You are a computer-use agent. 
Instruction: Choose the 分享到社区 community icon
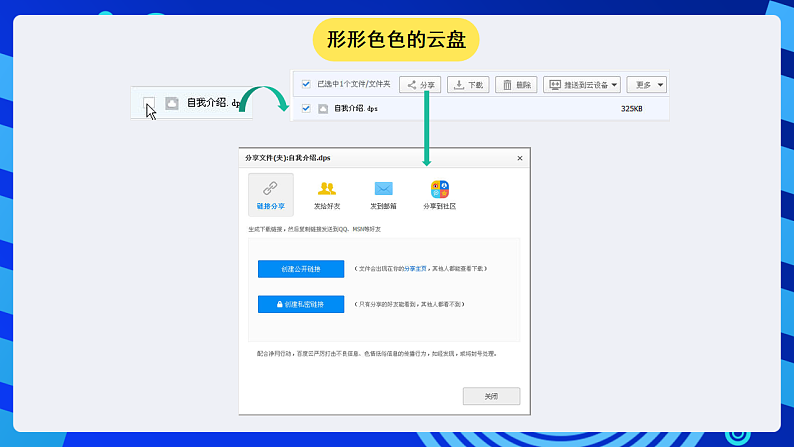(439, 195)
